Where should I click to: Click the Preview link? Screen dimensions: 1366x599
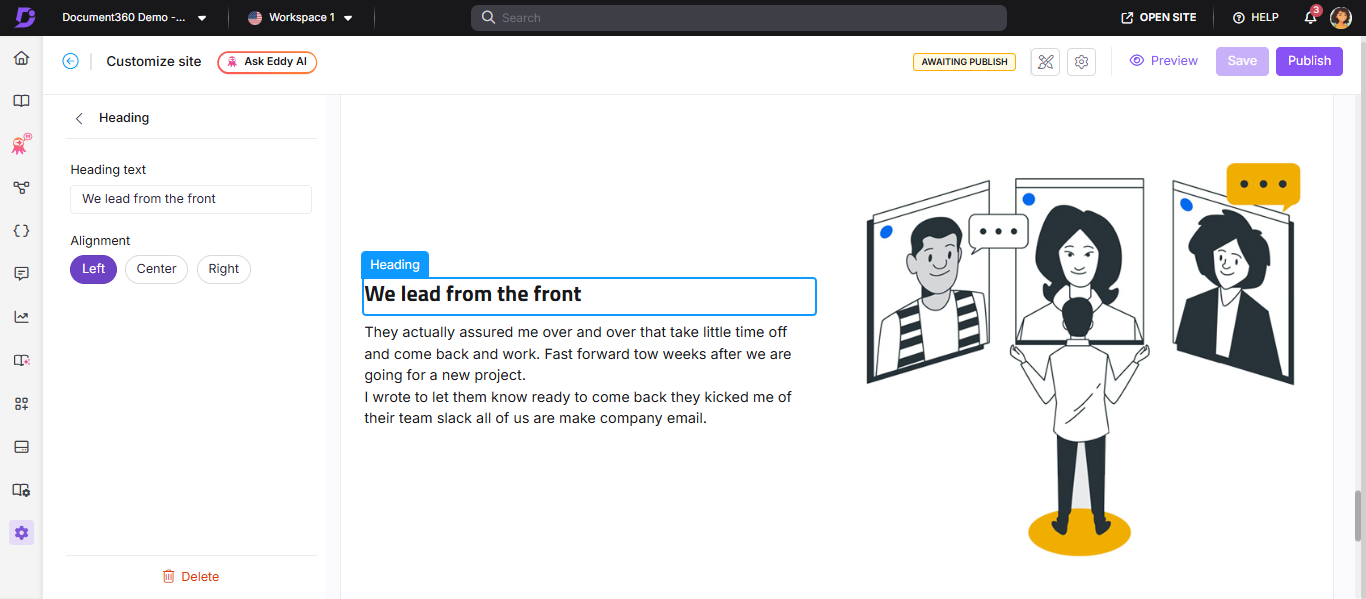pyautogui.click(x=1163, y=61)
